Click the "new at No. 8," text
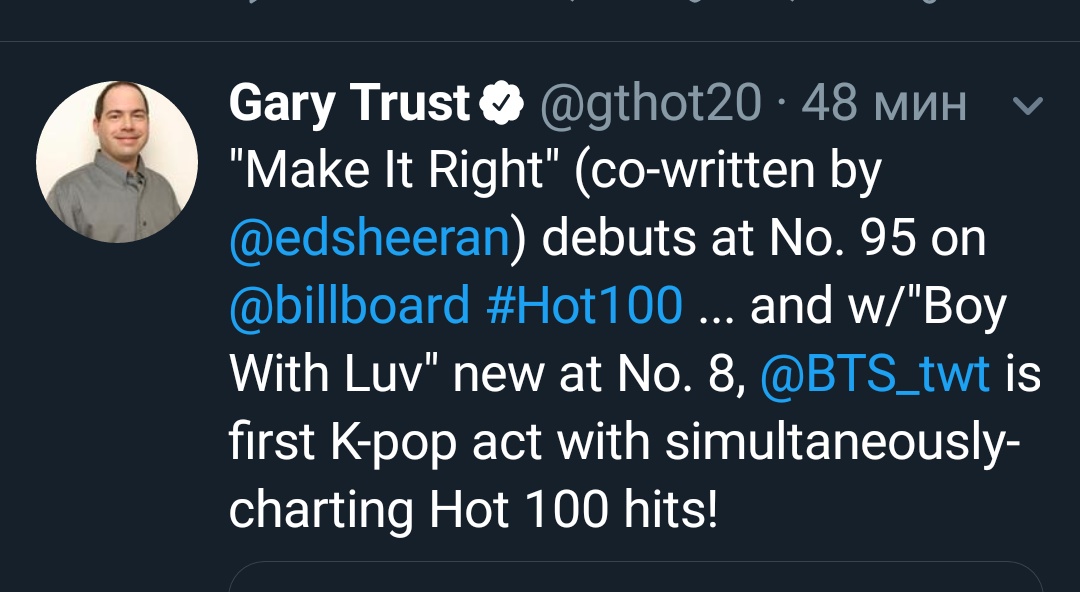 (599, 374)
